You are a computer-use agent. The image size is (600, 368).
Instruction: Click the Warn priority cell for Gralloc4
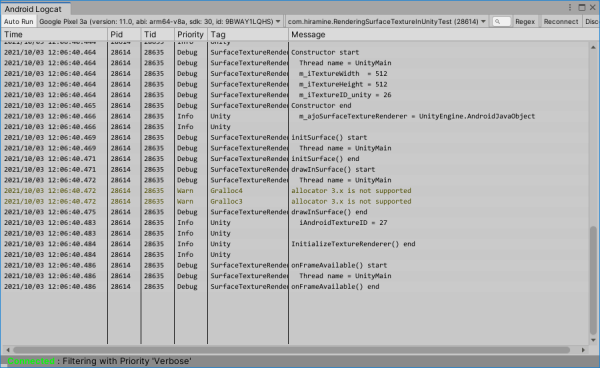[x=185, y=191]
